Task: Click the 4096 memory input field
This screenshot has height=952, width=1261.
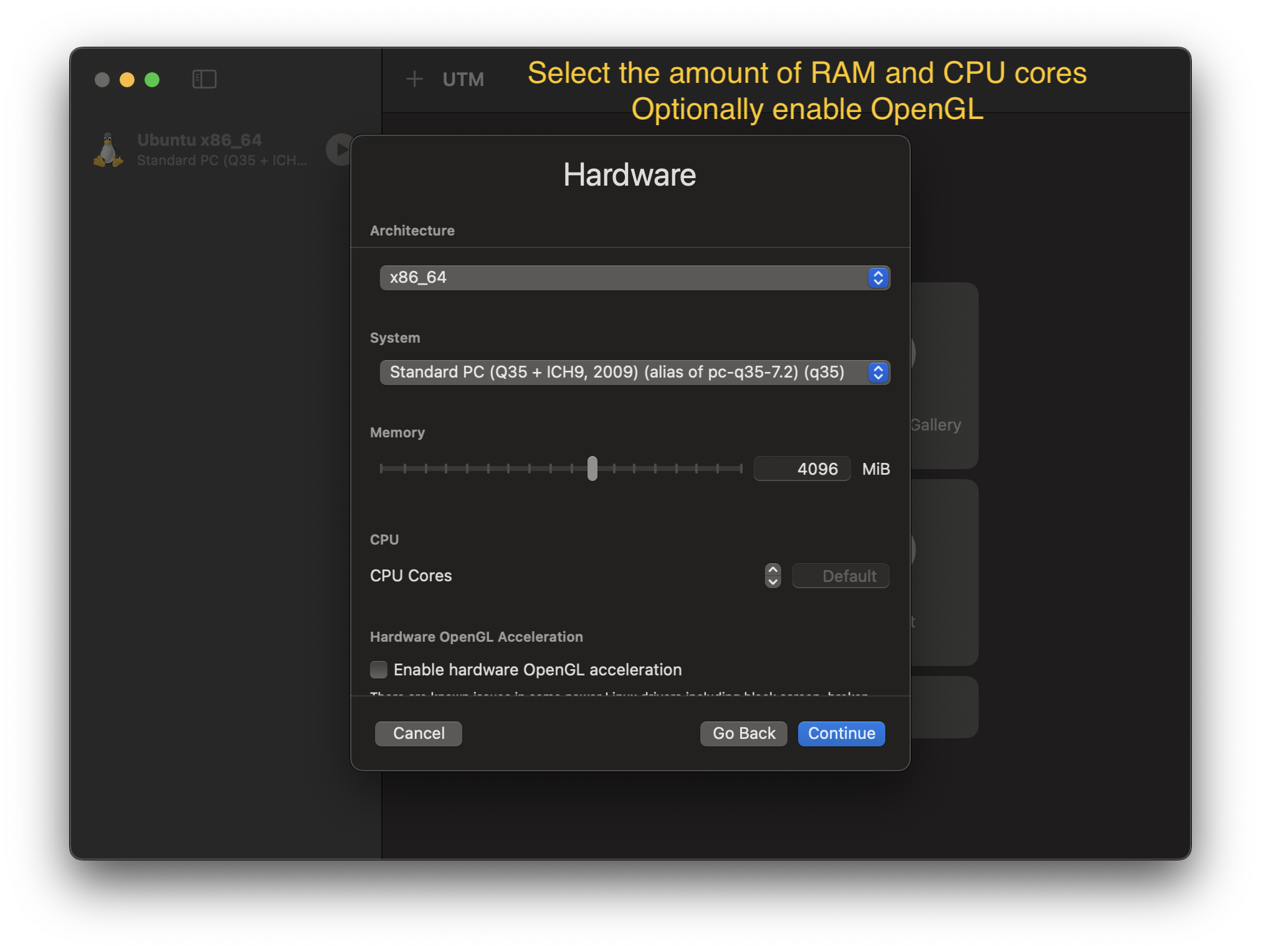Action: coord(802,469)
